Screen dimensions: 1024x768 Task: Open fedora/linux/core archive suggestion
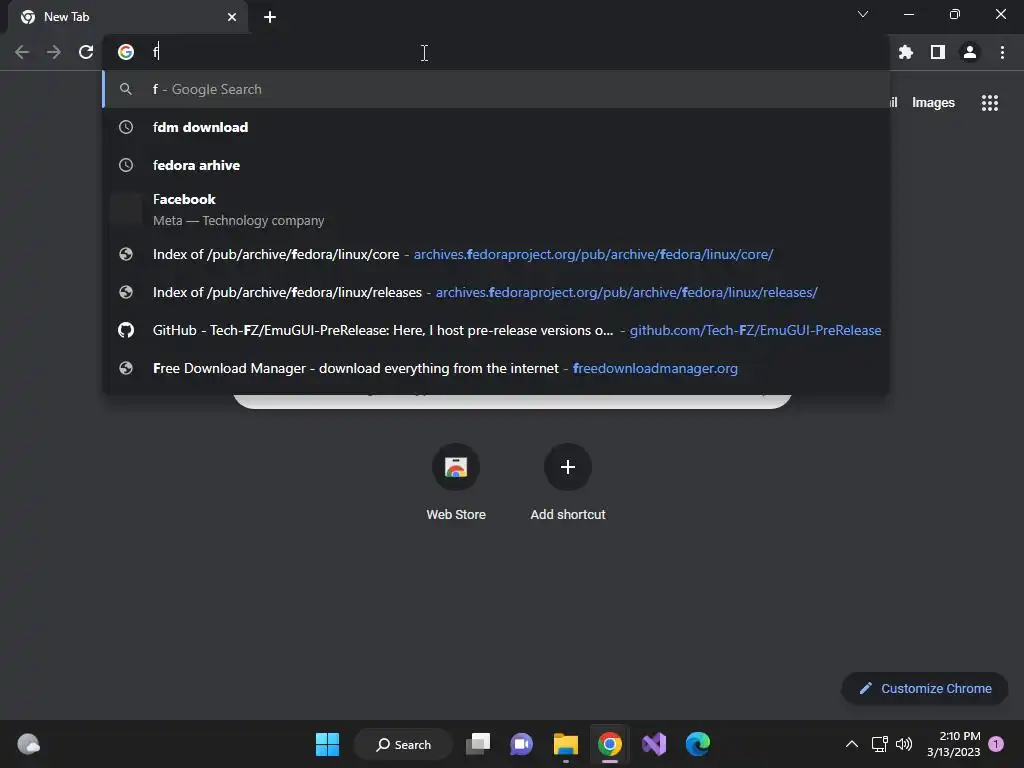[496, 255]
